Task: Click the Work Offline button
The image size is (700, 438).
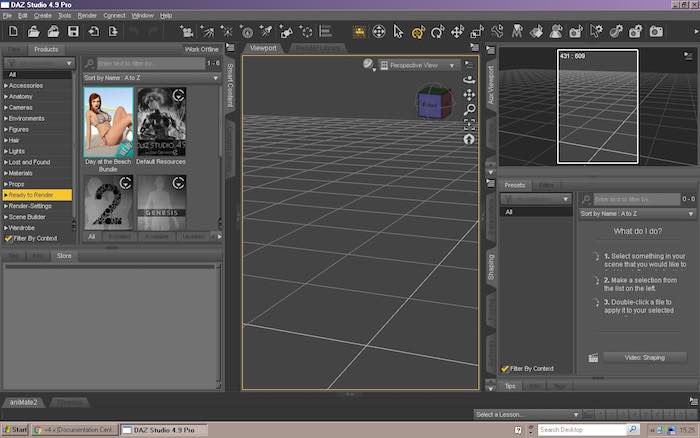Action: click(x=201, y=49)
